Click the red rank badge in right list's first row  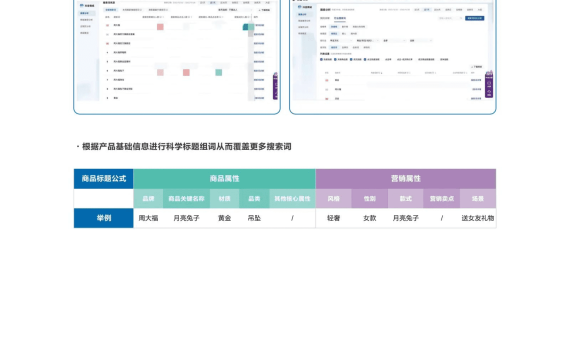(326, 80)
